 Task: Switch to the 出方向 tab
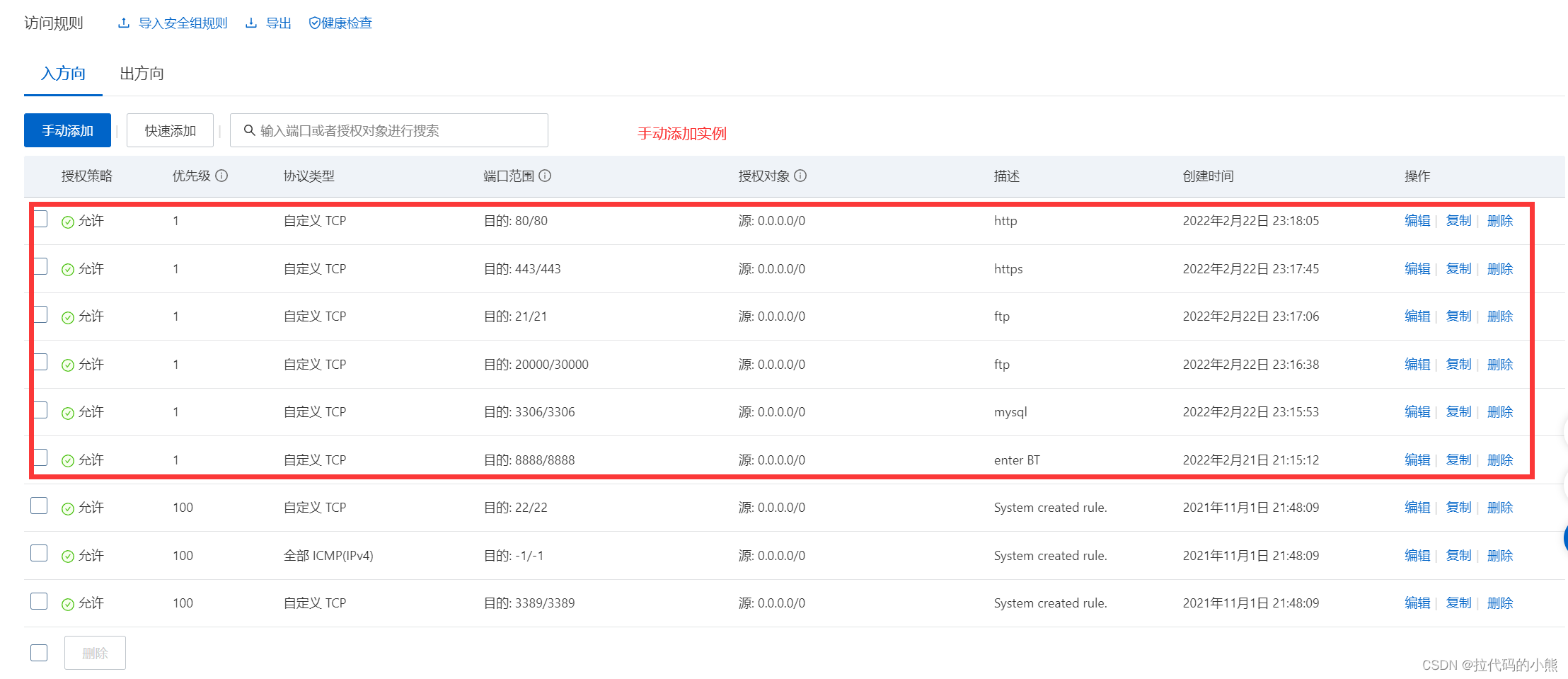(x=142, y=74)
